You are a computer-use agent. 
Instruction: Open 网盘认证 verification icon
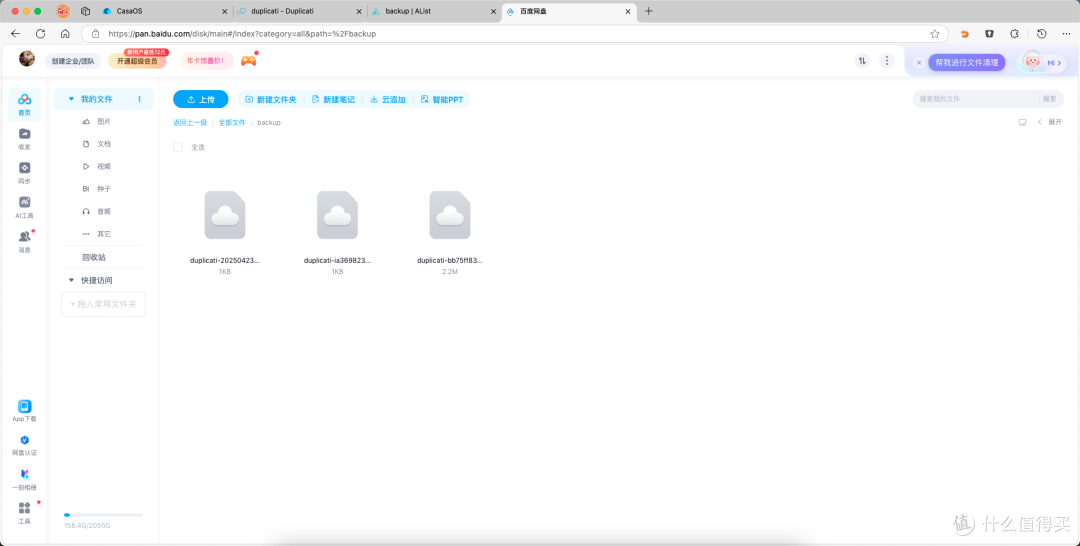[25, 445]
